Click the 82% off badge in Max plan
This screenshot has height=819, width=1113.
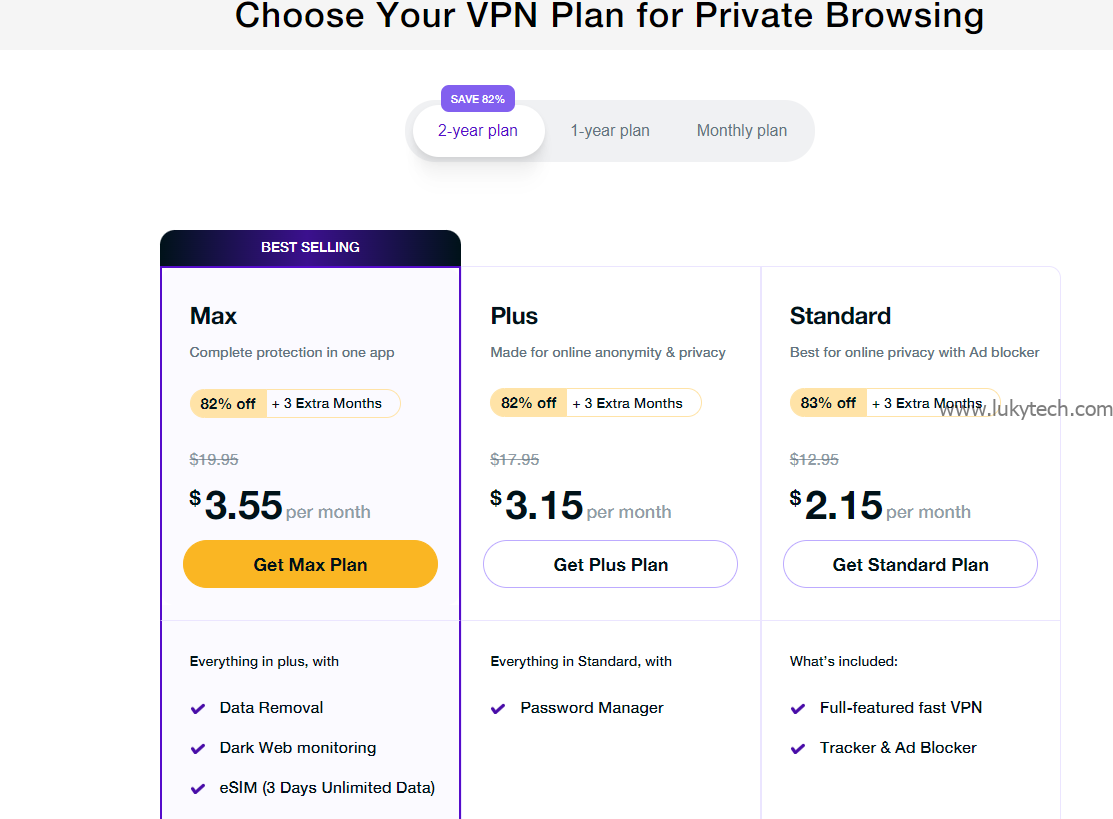pos(228,404)
